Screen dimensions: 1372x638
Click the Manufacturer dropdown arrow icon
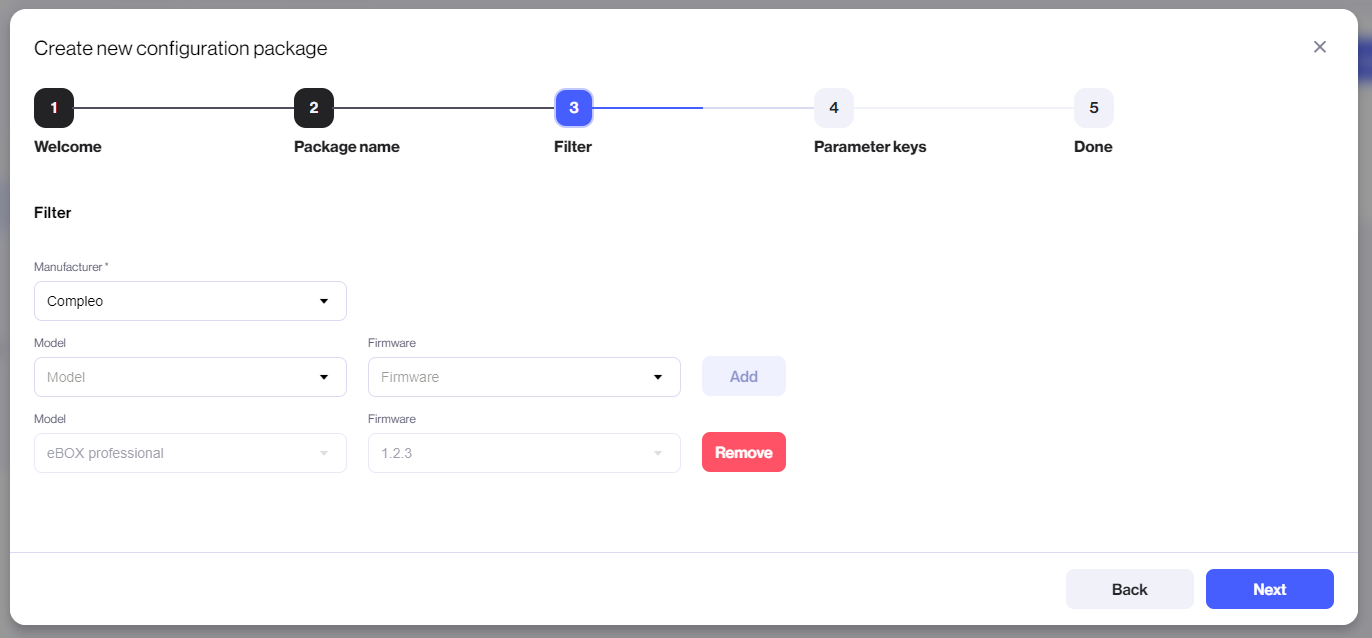tap(324, 301)
